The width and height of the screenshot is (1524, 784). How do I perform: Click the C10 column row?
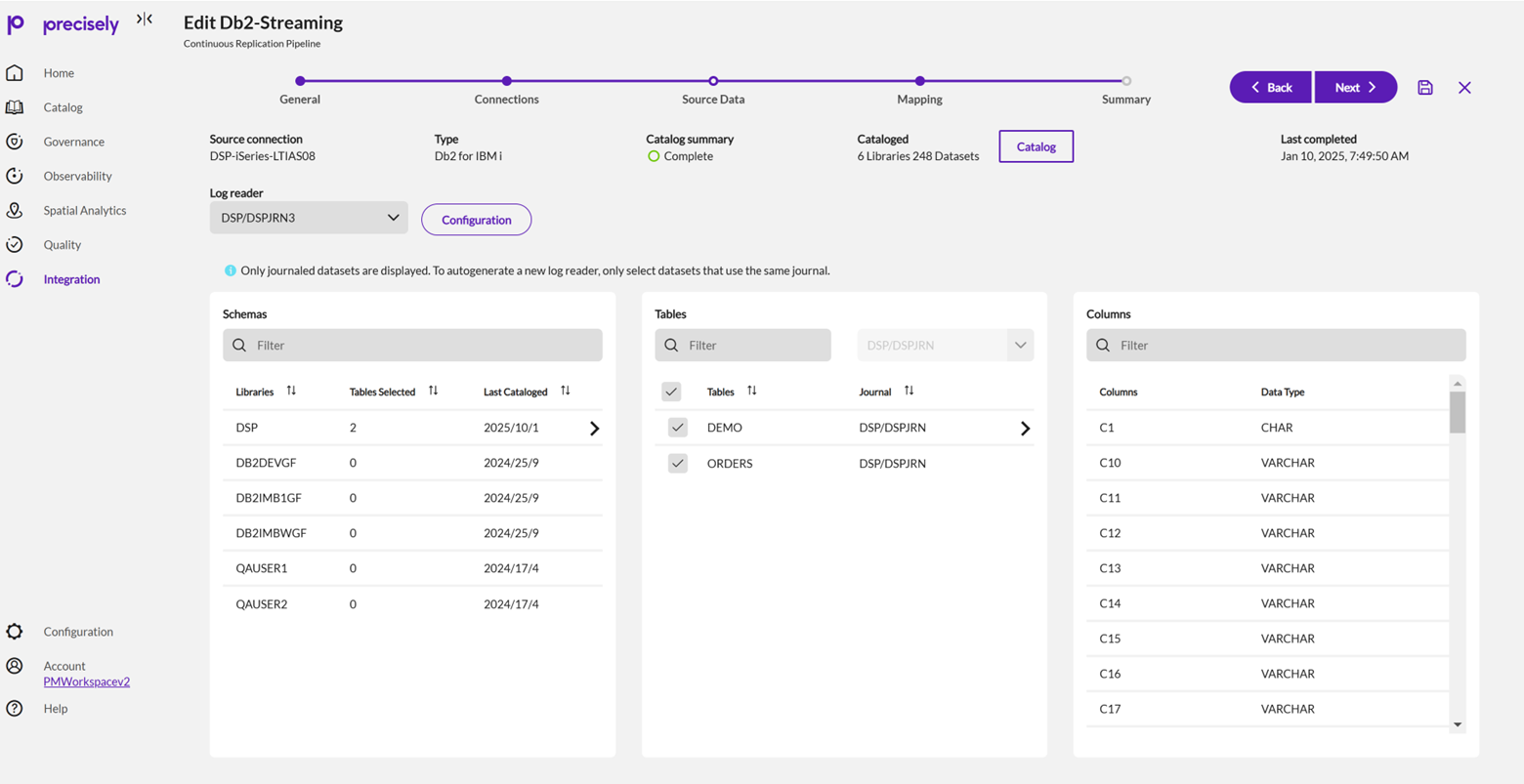[1268, 463]
